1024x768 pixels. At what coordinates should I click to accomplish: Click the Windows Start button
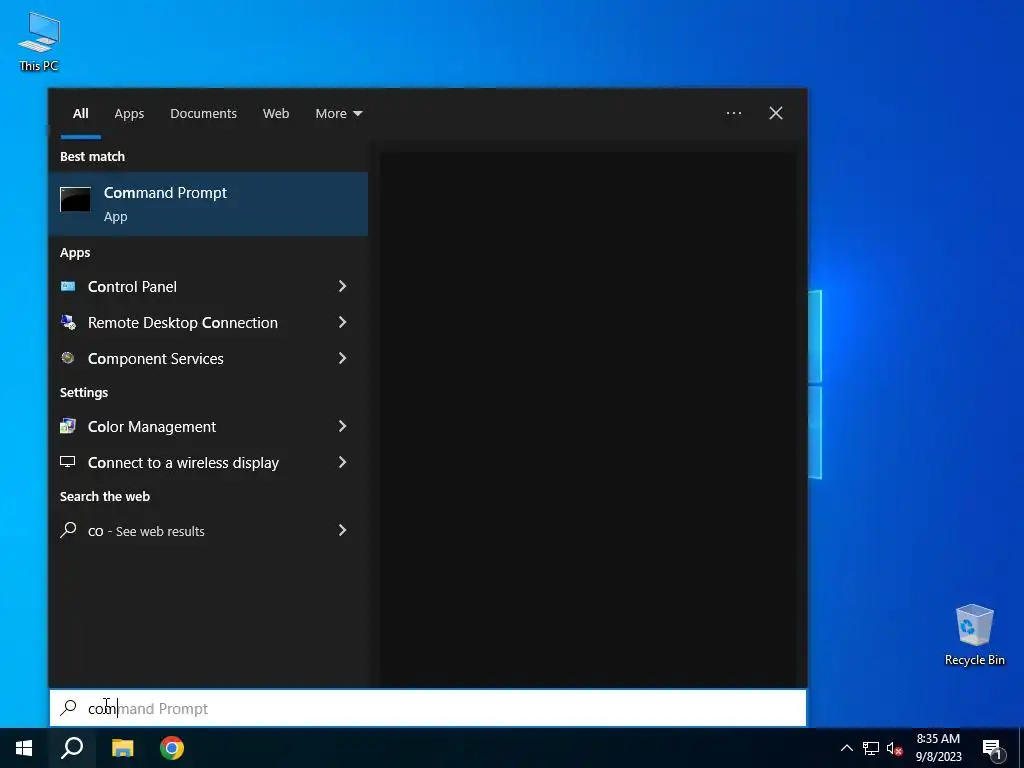tap(24, 748)
